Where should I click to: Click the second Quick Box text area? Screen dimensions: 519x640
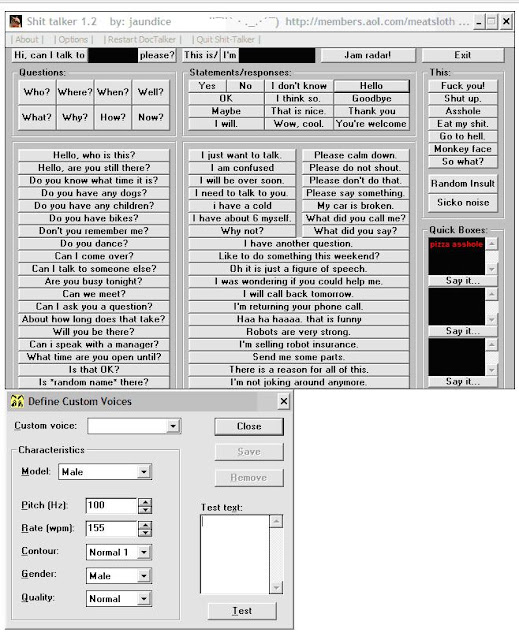(457, 307)
